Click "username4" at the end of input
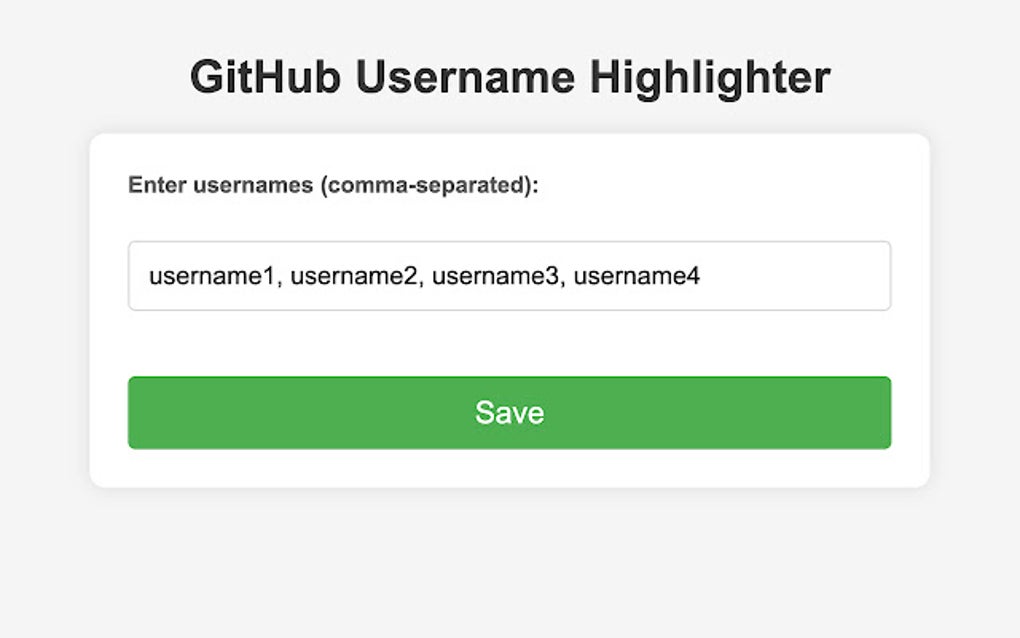The image size is (1020, 638). coord(640,275)
